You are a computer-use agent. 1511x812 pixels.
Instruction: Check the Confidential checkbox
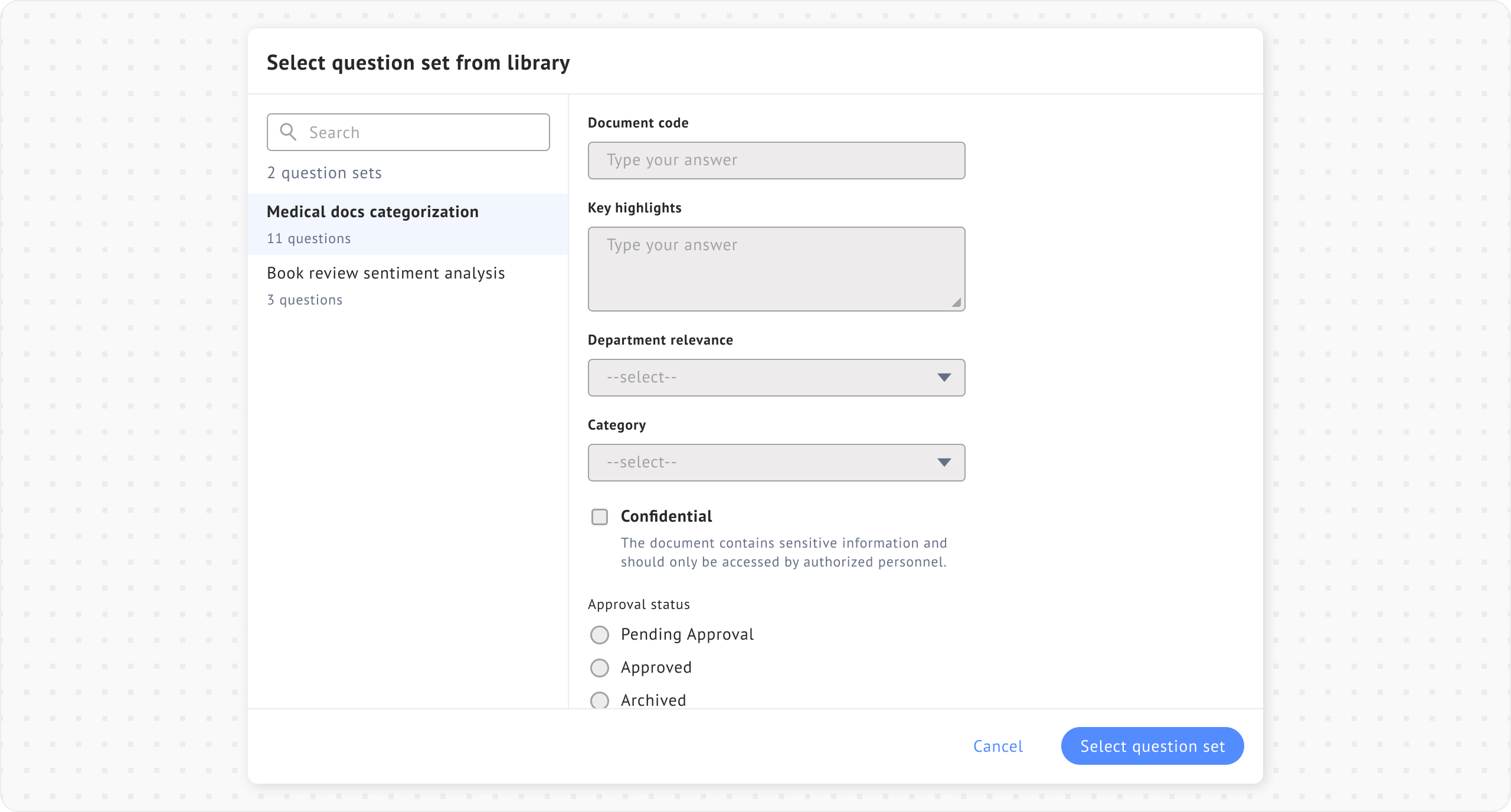pos(600,517)
